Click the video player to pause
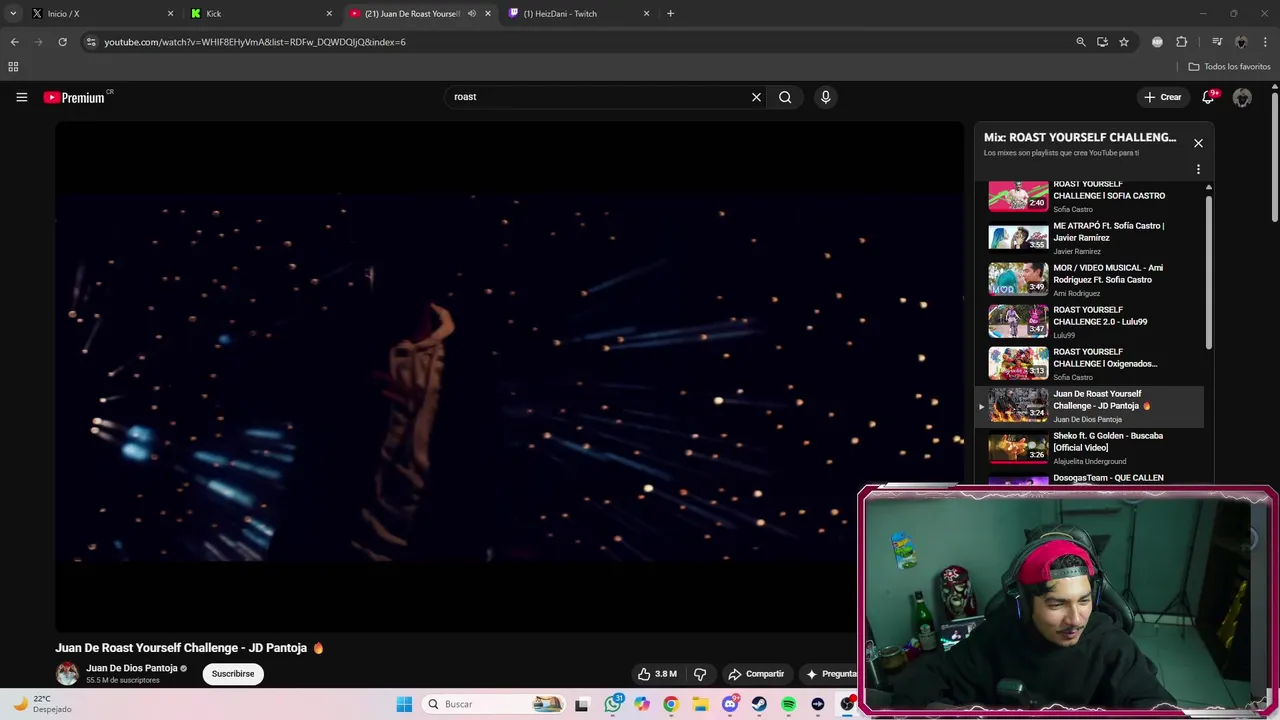 509,376
